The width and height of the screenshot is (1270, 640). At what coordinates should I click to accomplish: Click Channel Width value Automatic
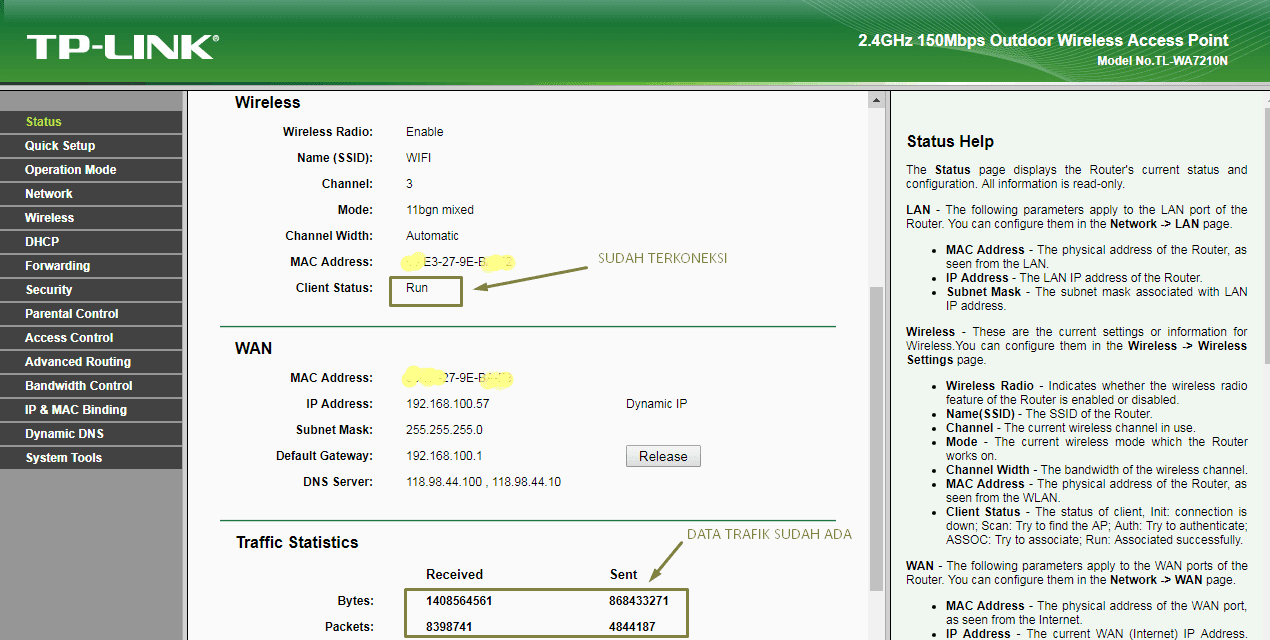[432, 236]
